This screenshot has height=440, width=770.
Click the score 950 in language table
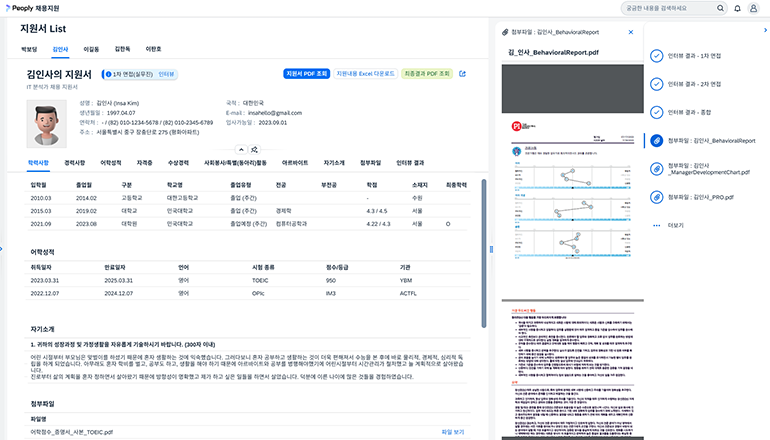(331, 280)
